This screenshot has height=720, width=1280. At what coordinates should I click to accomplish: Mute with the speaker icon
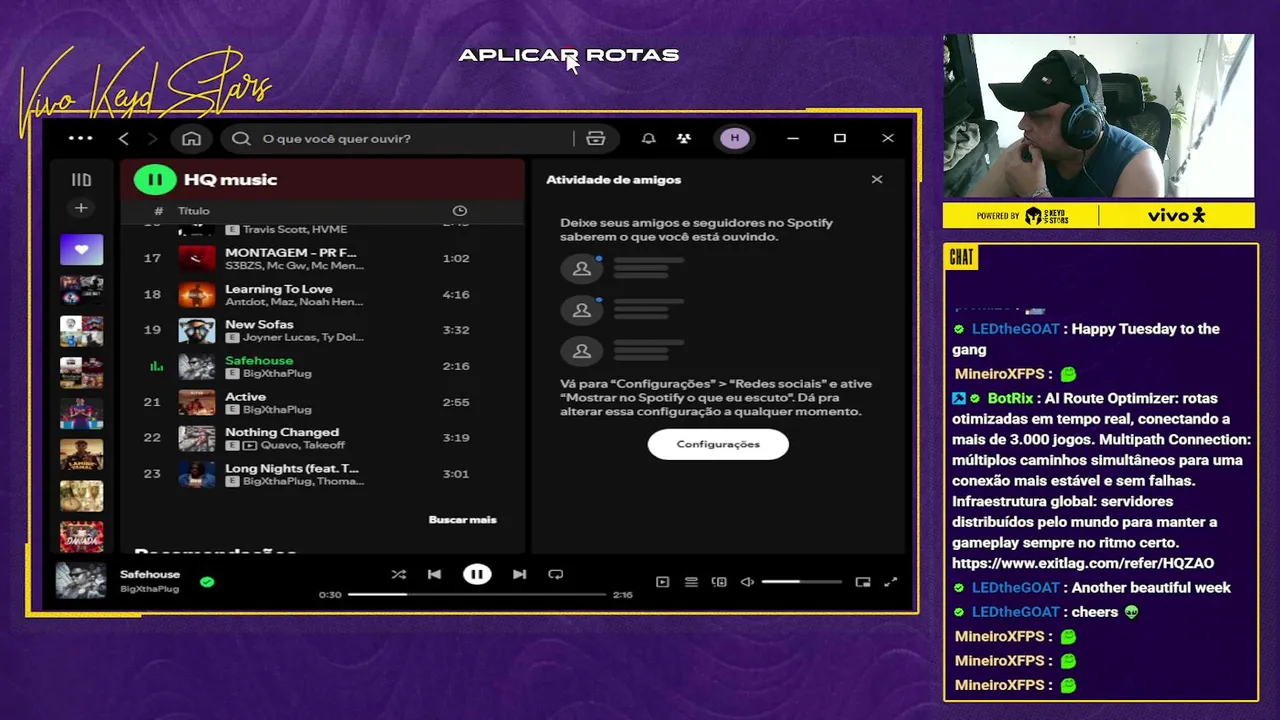(x=746, y=581)
